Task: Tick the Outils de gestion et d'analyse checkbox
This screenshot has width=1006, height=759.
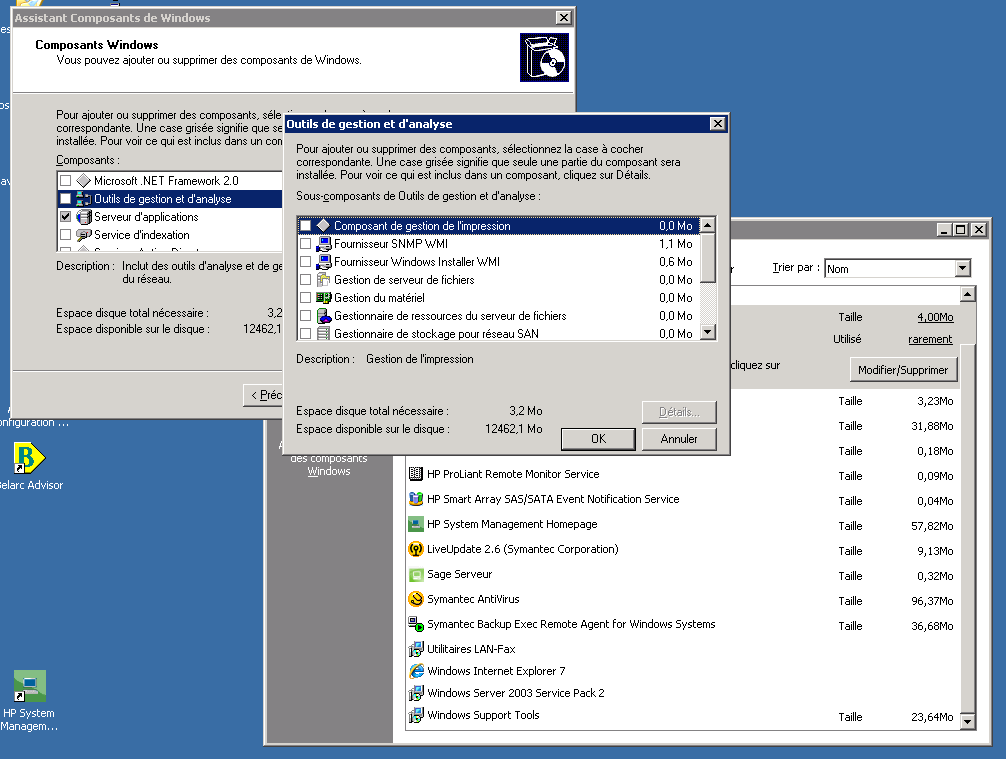Action: click(65, 199)
